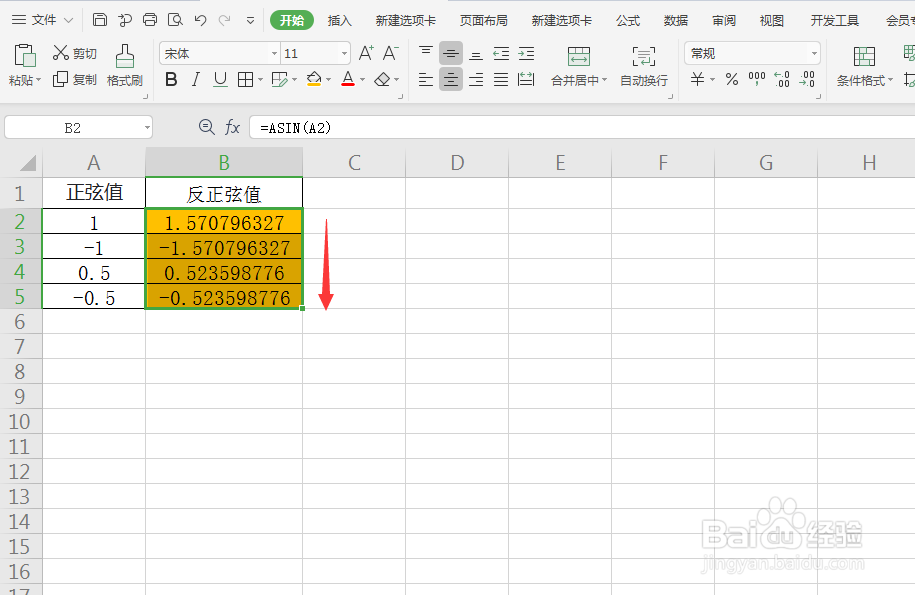Align text to vertical middle

[x=450, y=53]
